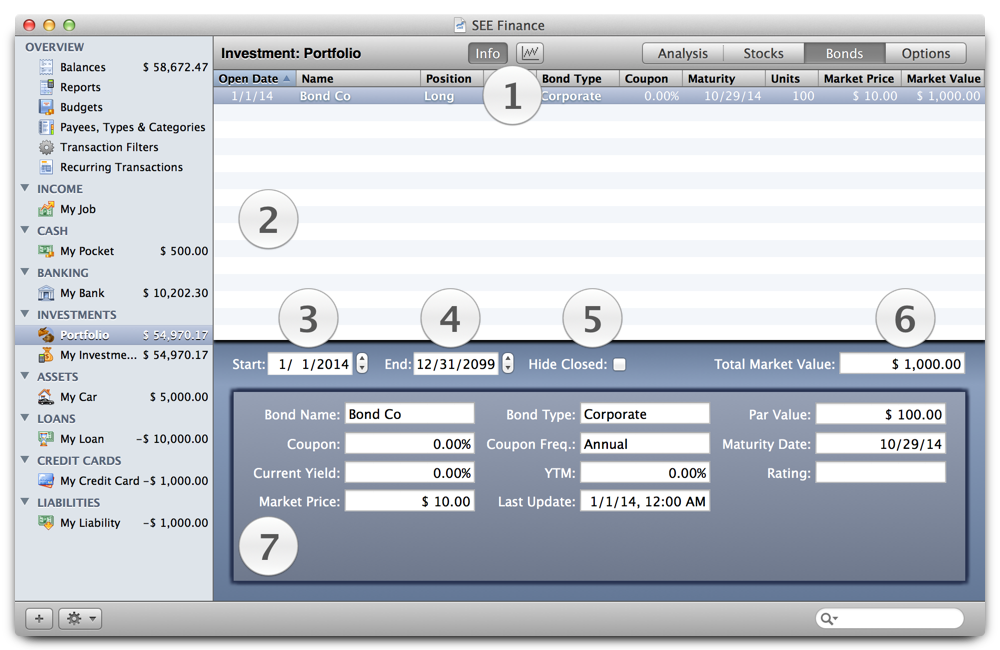The height and width of the screenshot is (650, 1000).
Task: Select the My Job income icon
Action: click(46, 209)
